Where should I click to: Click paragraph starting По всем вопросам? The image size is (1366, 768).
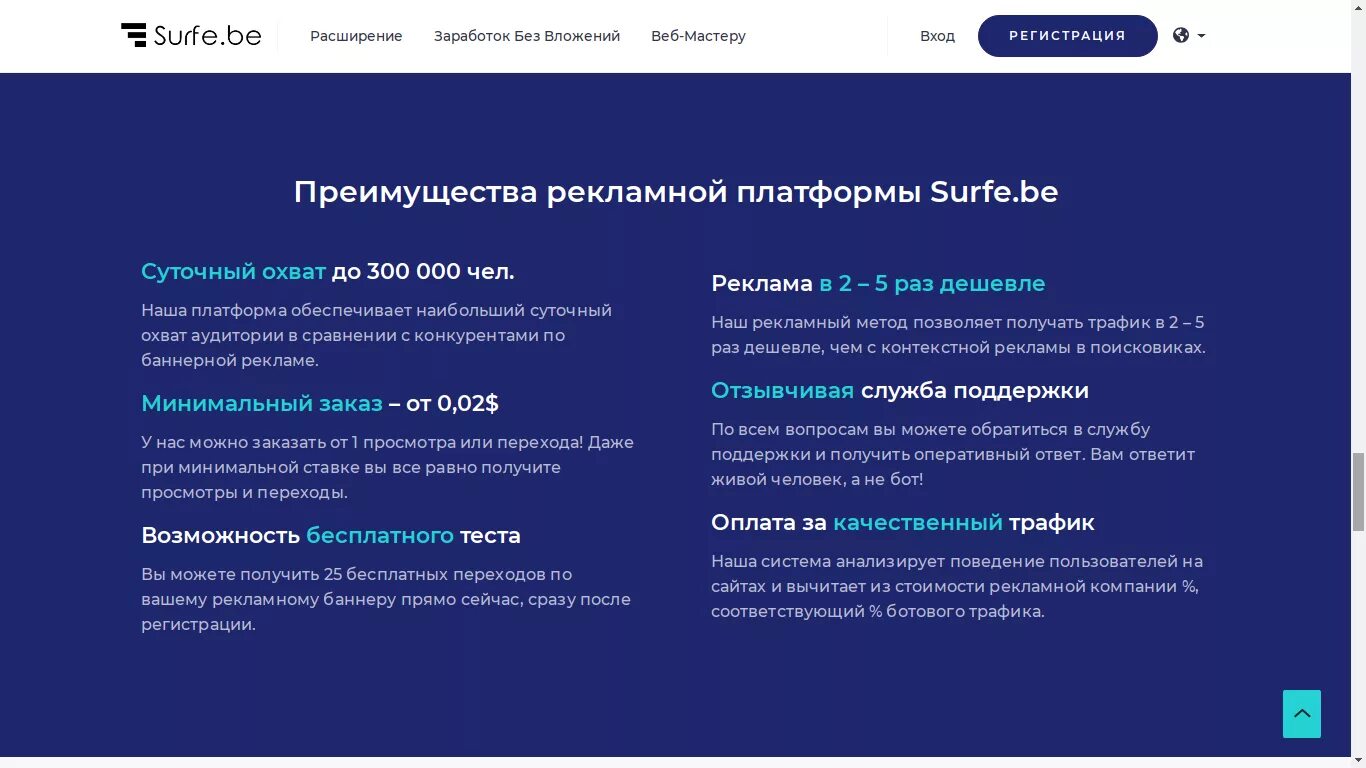[x=953, y=454]
